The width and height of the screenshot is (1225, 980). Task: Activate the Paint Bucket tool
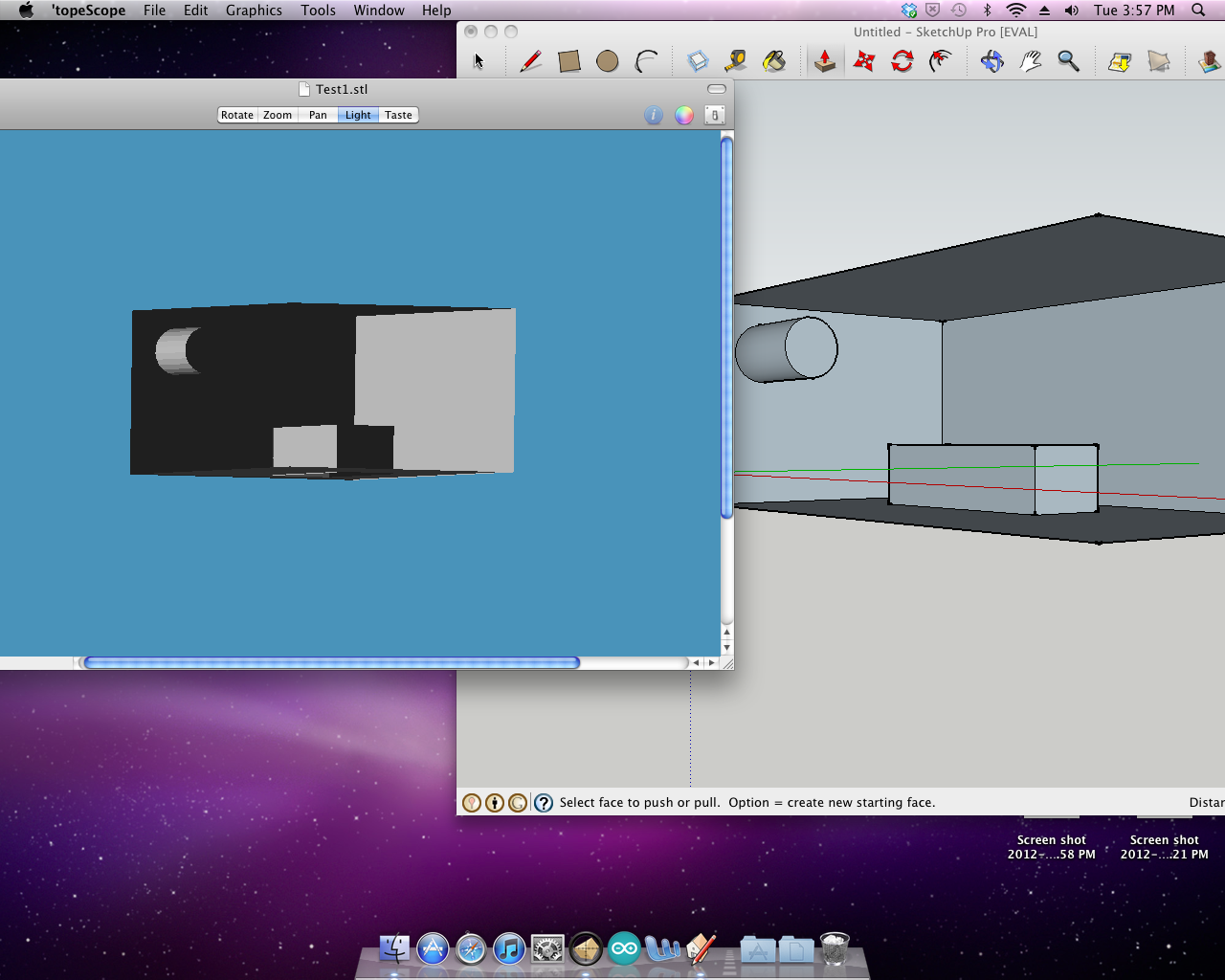click(x=775, y=60)
